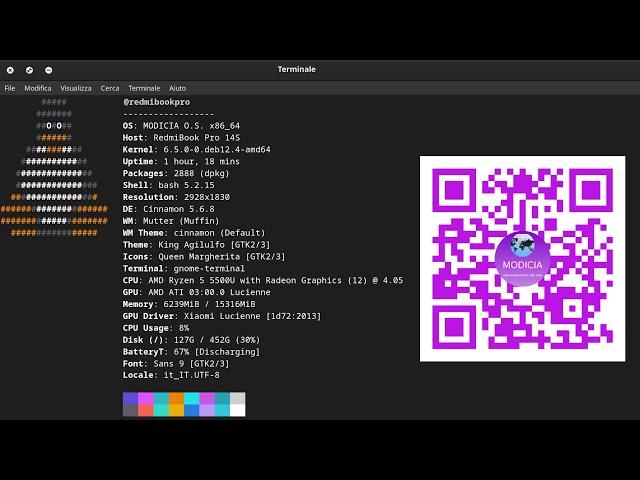Click the GPU: AMD ATI 03:00.0 Lucienne line
Viewport: 640px width, 480px height.
point(196,292)
